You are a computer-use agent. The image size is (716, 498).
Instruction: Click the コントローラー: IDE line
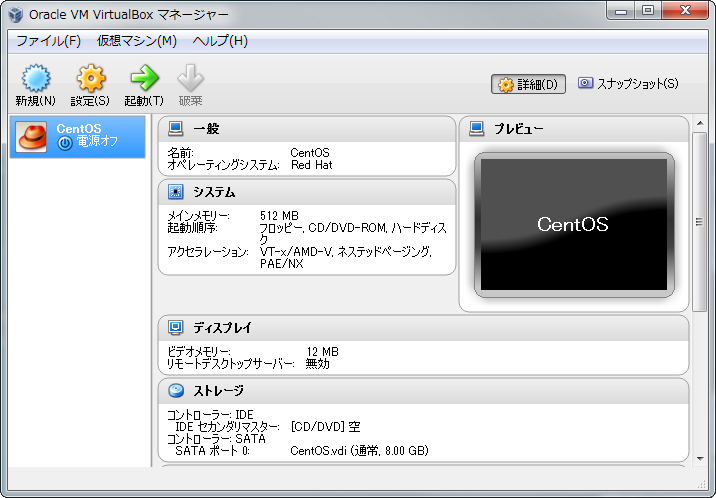click(x=210, y=414)
